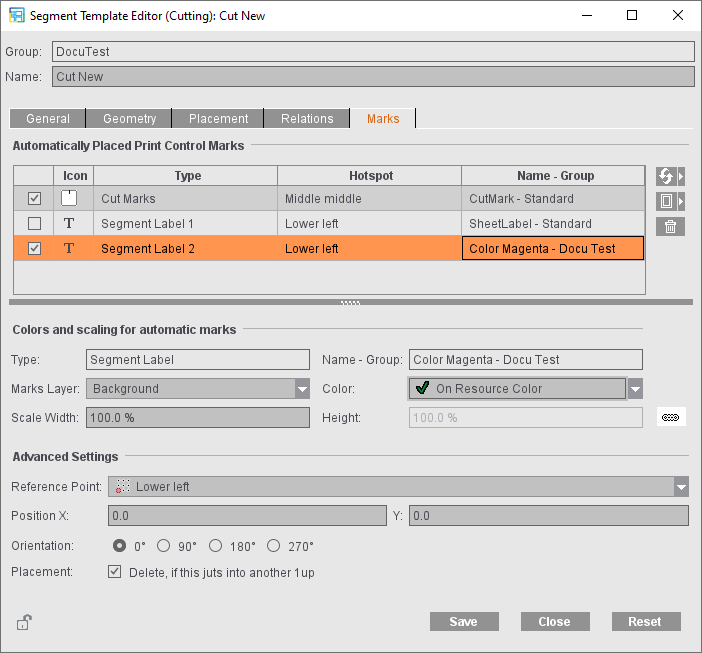Toggle the width-height chain link icon
Viewport: 702px width, 653px height.
671,418
